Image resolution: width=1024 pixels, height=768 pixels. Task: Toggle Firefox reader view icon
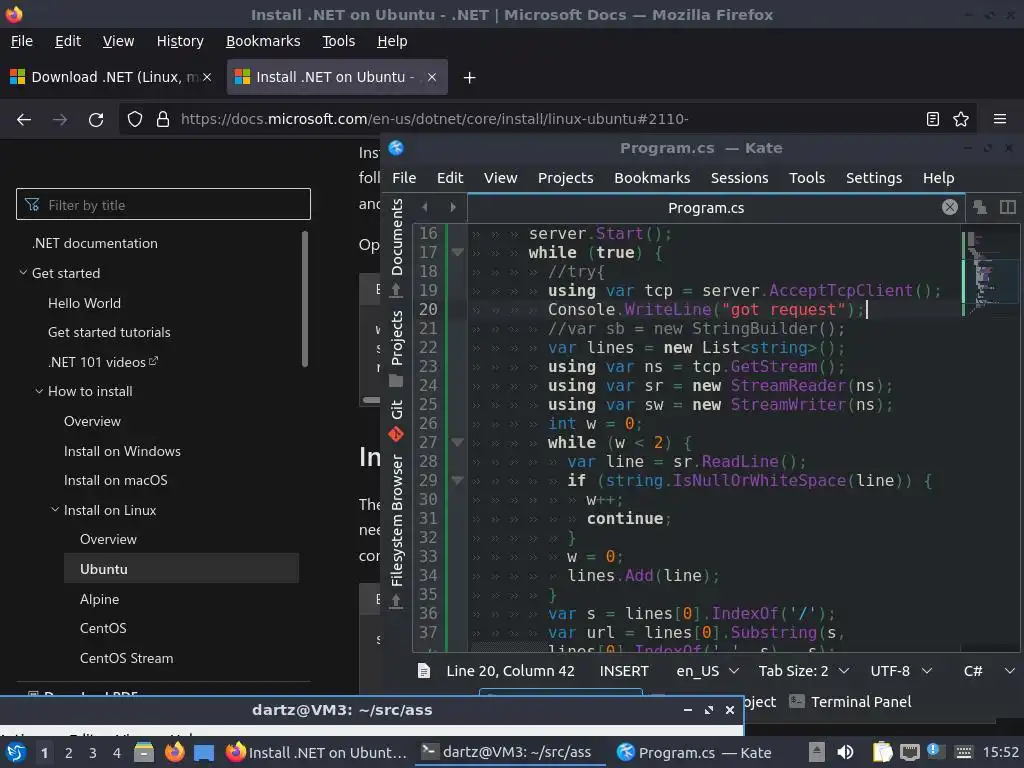pyautogui.click(x=933, y=120)
